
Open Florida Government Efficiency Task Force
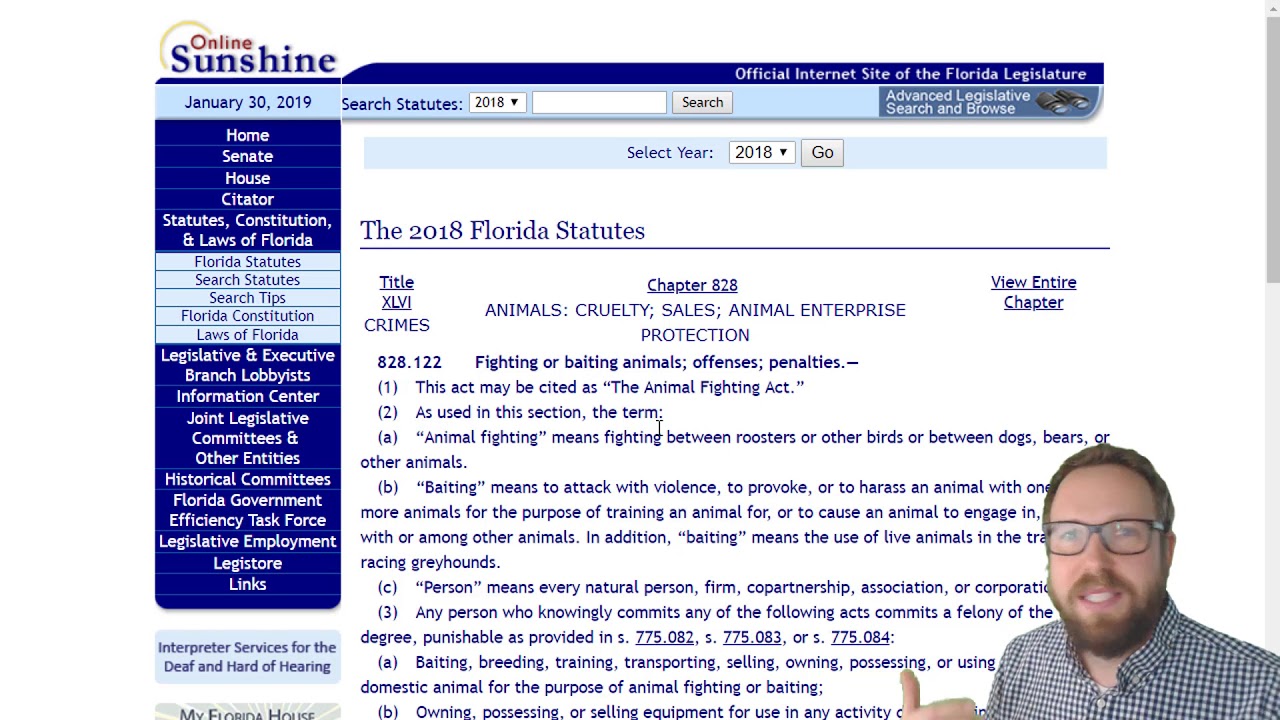coord(247,510)
